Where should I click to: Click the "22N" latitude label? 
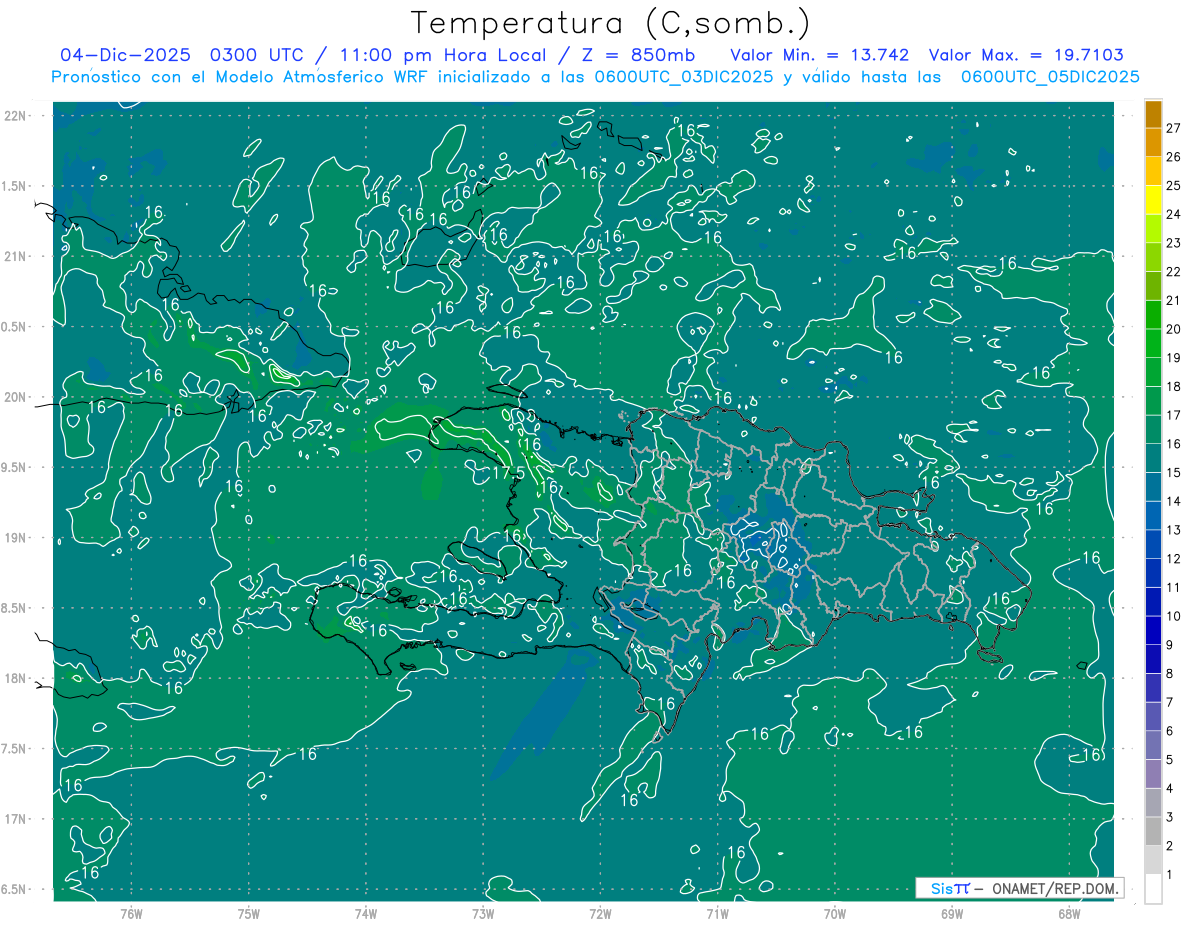15,115
